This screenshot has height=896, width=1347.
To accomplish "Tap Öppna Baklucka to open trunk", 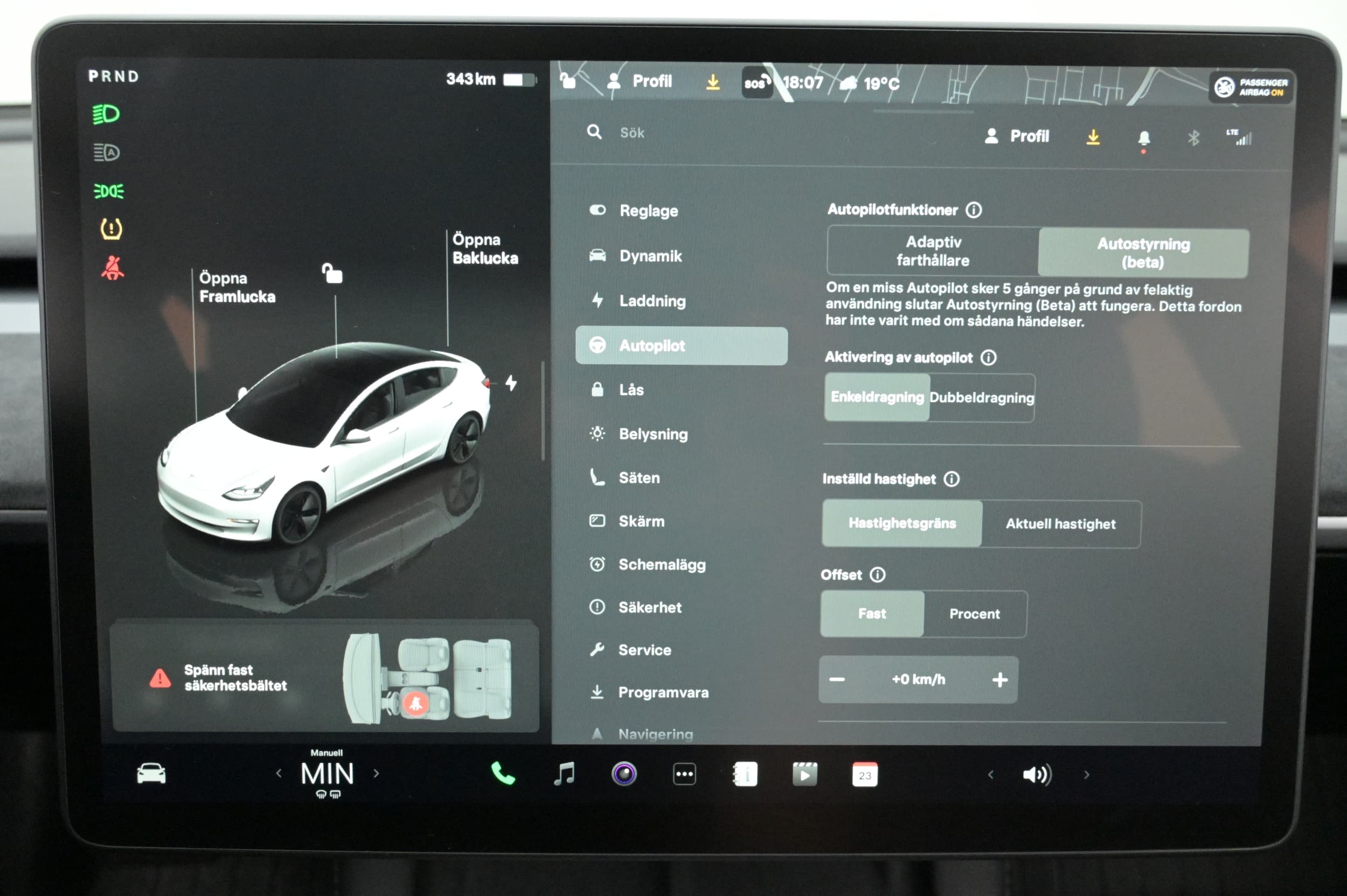I will (485, 249).
